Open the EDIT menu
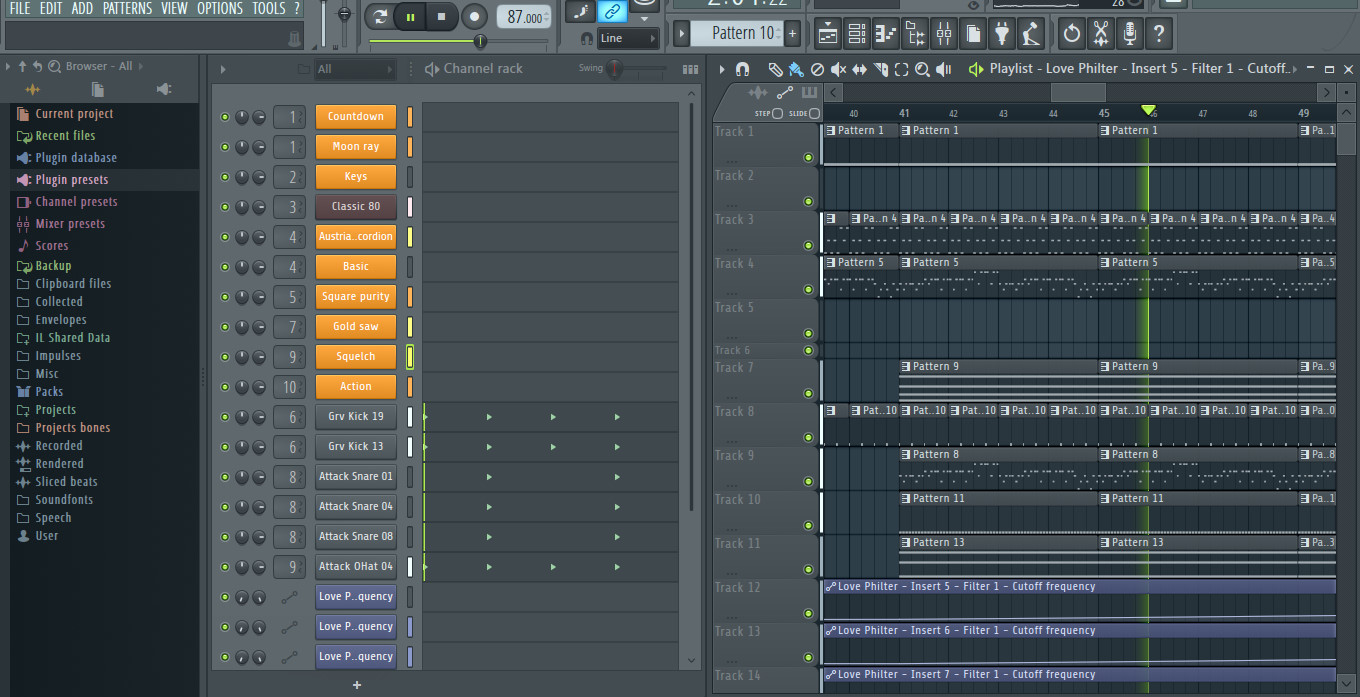This screenshot has width=1360, height=697. tap(51, 8)
